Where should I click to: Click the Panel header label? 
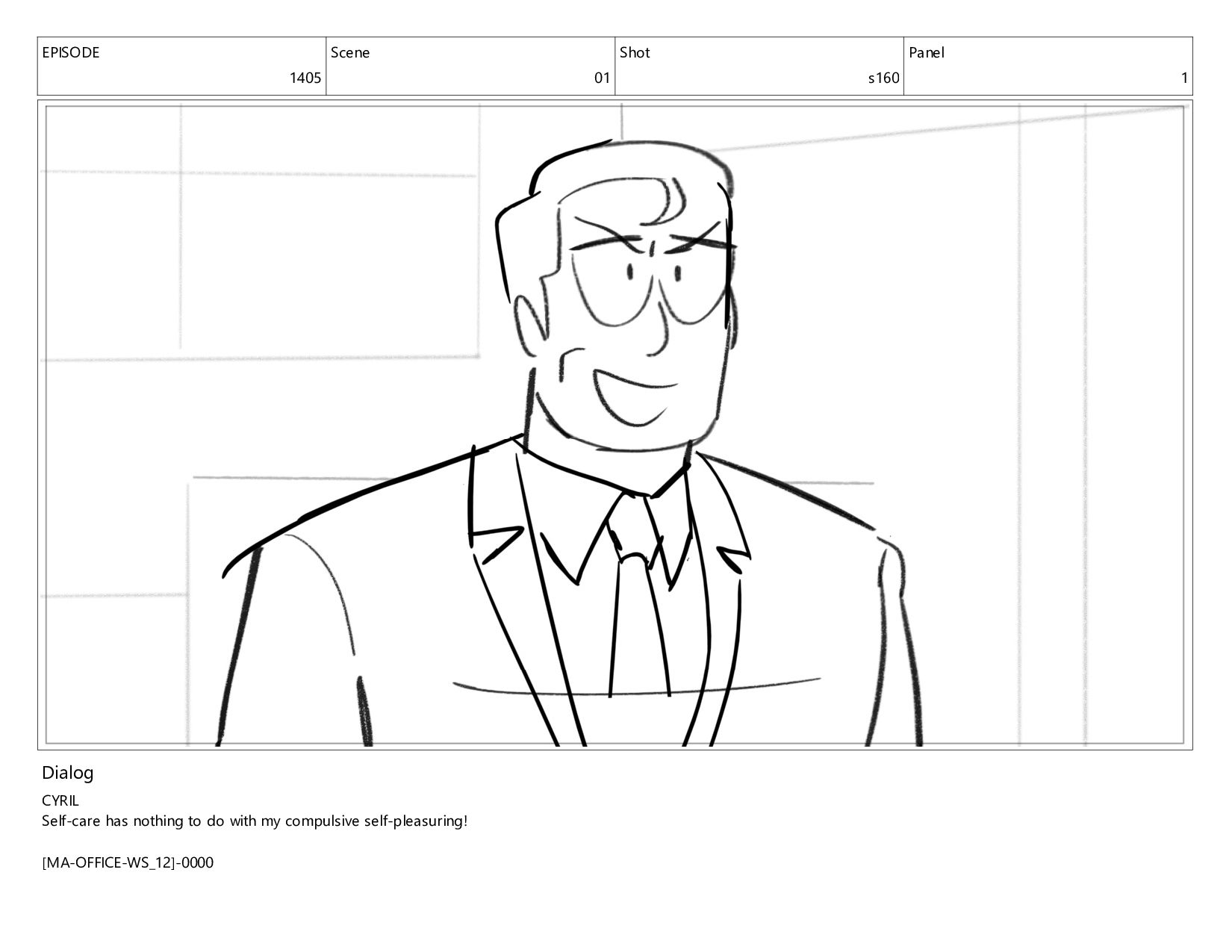point(927,53)
